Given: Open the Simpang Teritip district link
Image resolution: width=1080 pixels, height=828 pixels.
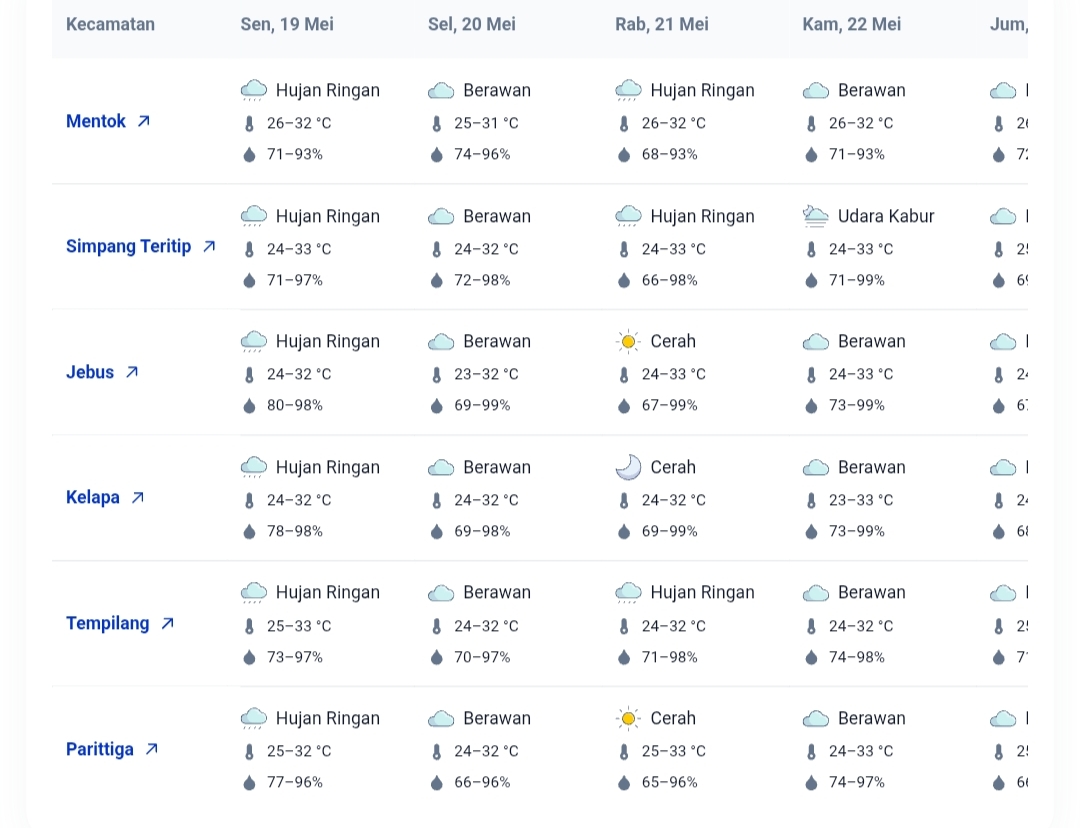Looking at the screenshot, I should click(x=128, y=246).
